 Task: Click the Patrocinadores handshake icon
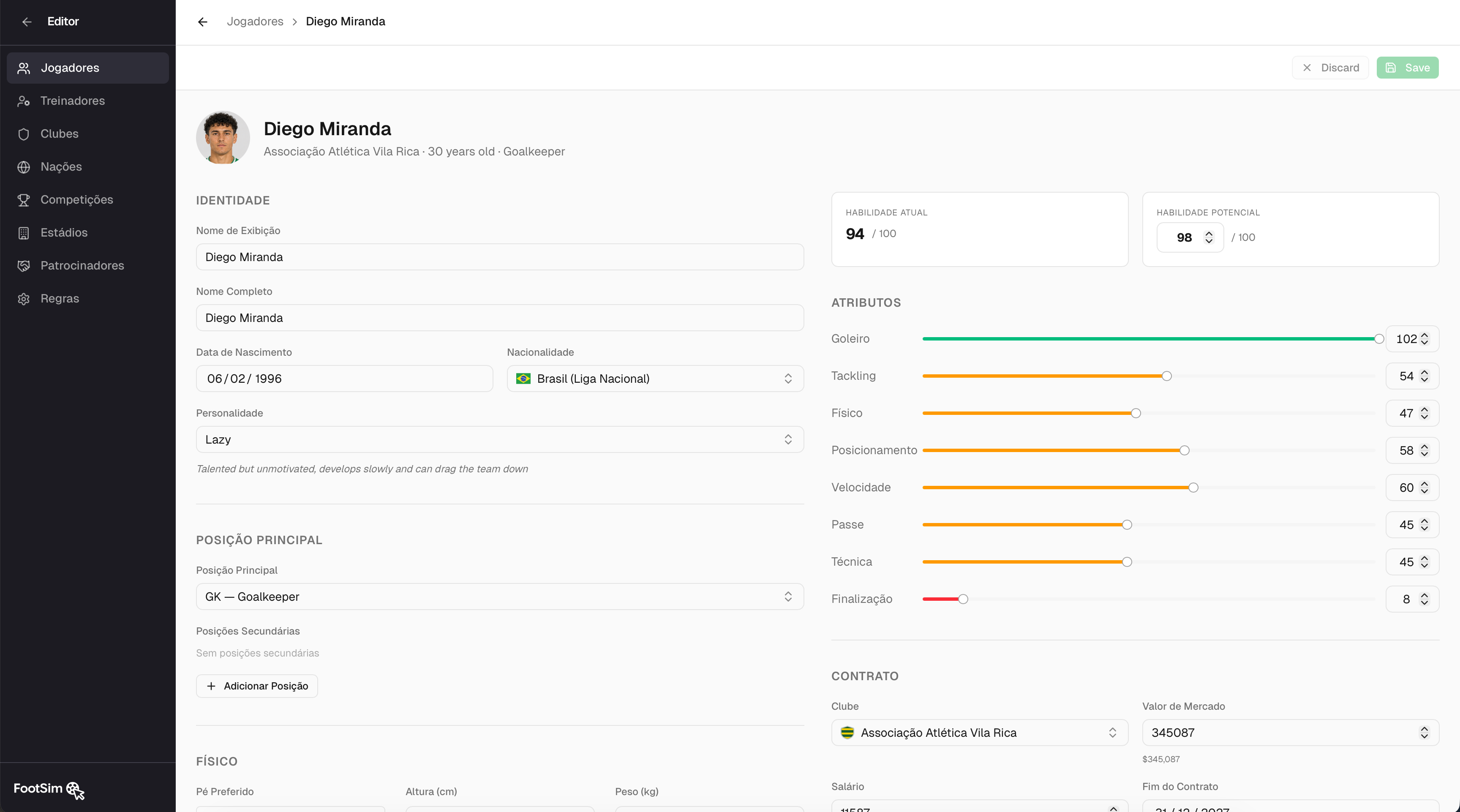point(23,265)
